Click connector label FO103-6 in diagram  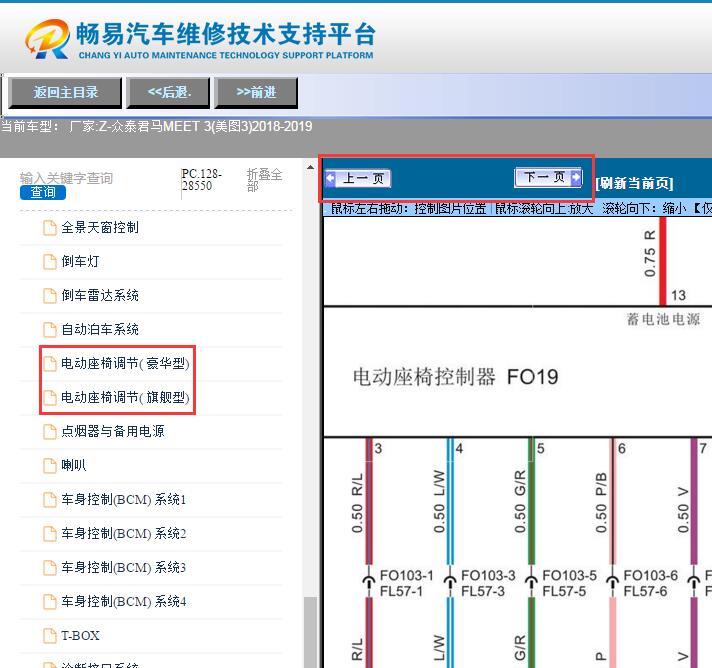650,576
